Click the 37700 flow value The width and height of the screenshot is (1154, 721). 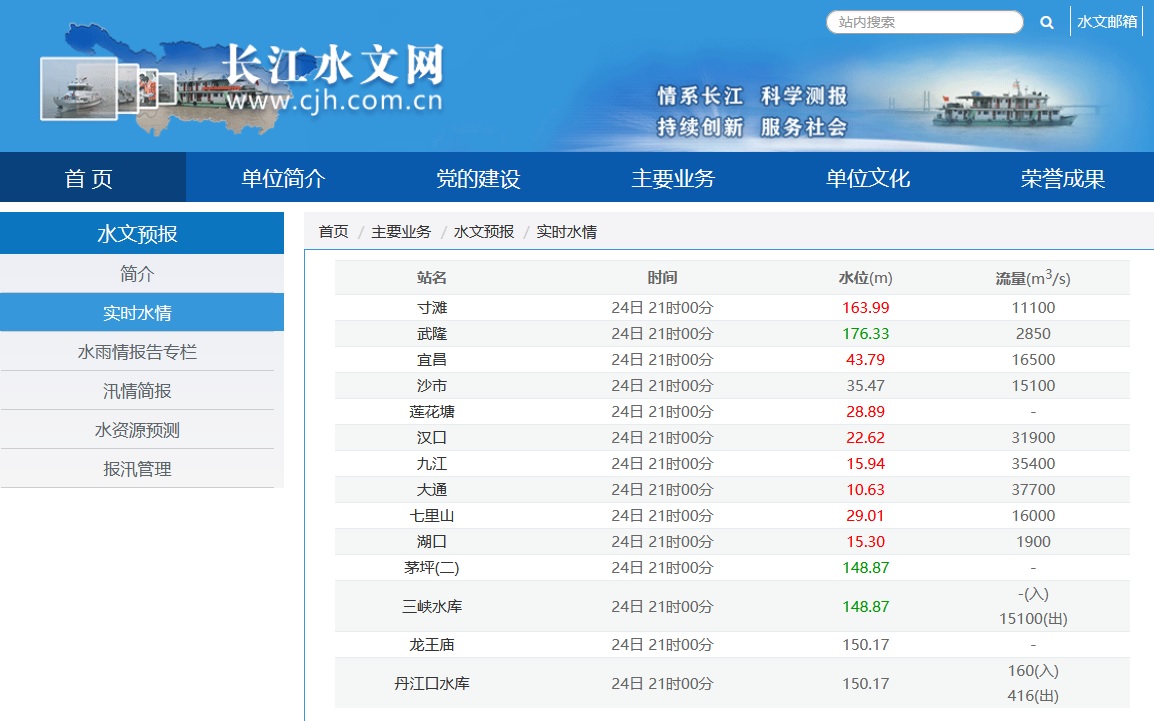tap(1033, 489)
